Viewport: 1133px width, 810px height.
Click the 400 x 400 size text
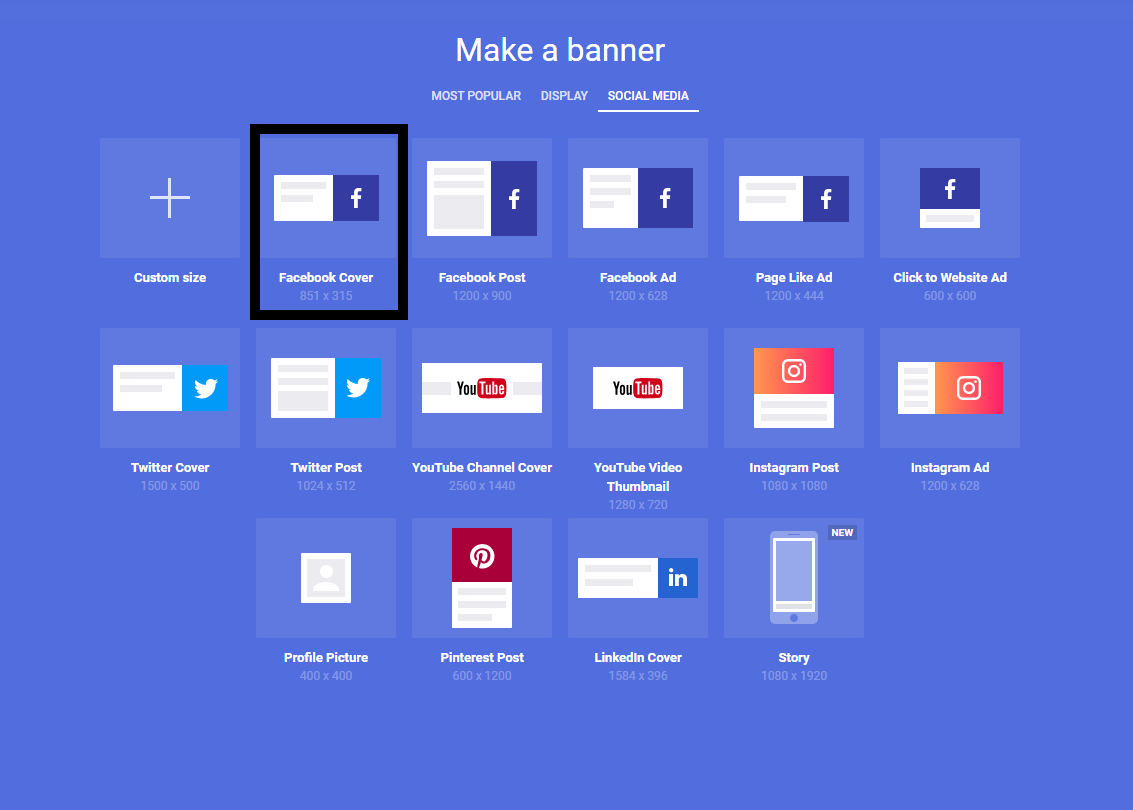tap(326, 676)
